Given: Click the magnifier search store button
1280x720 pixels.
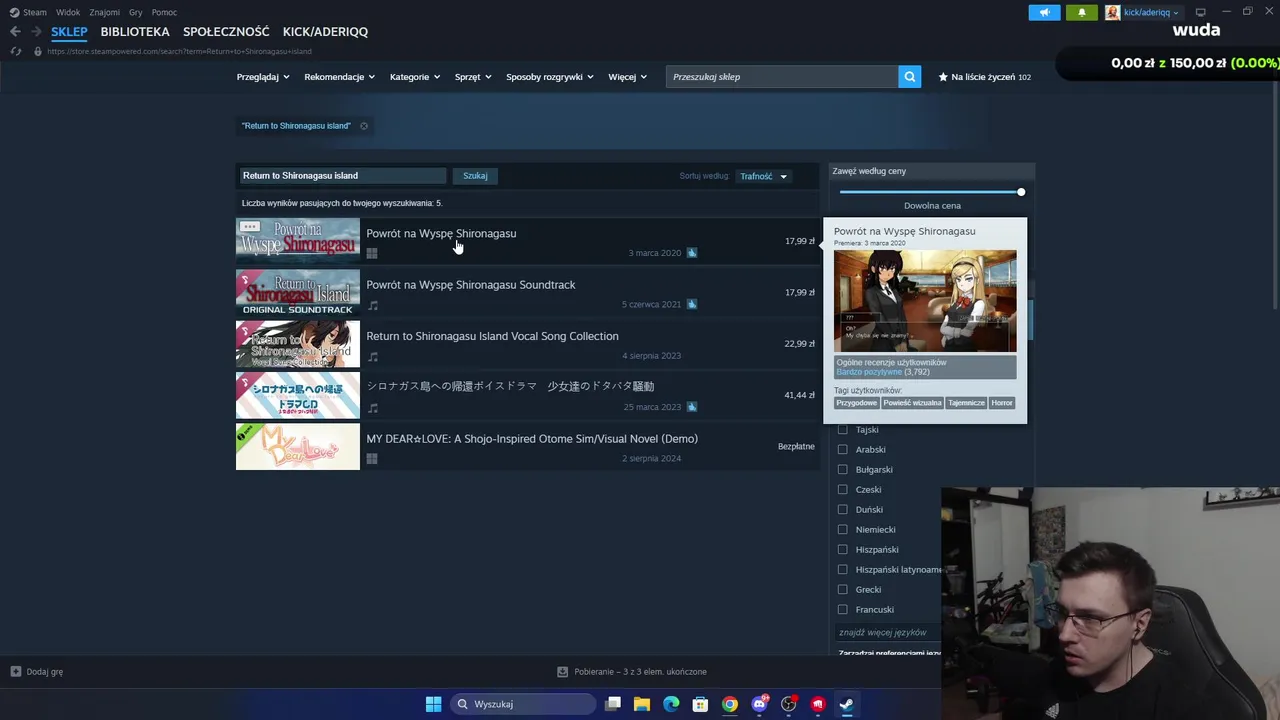Looking at the screenshot, I should pos(909,76).
